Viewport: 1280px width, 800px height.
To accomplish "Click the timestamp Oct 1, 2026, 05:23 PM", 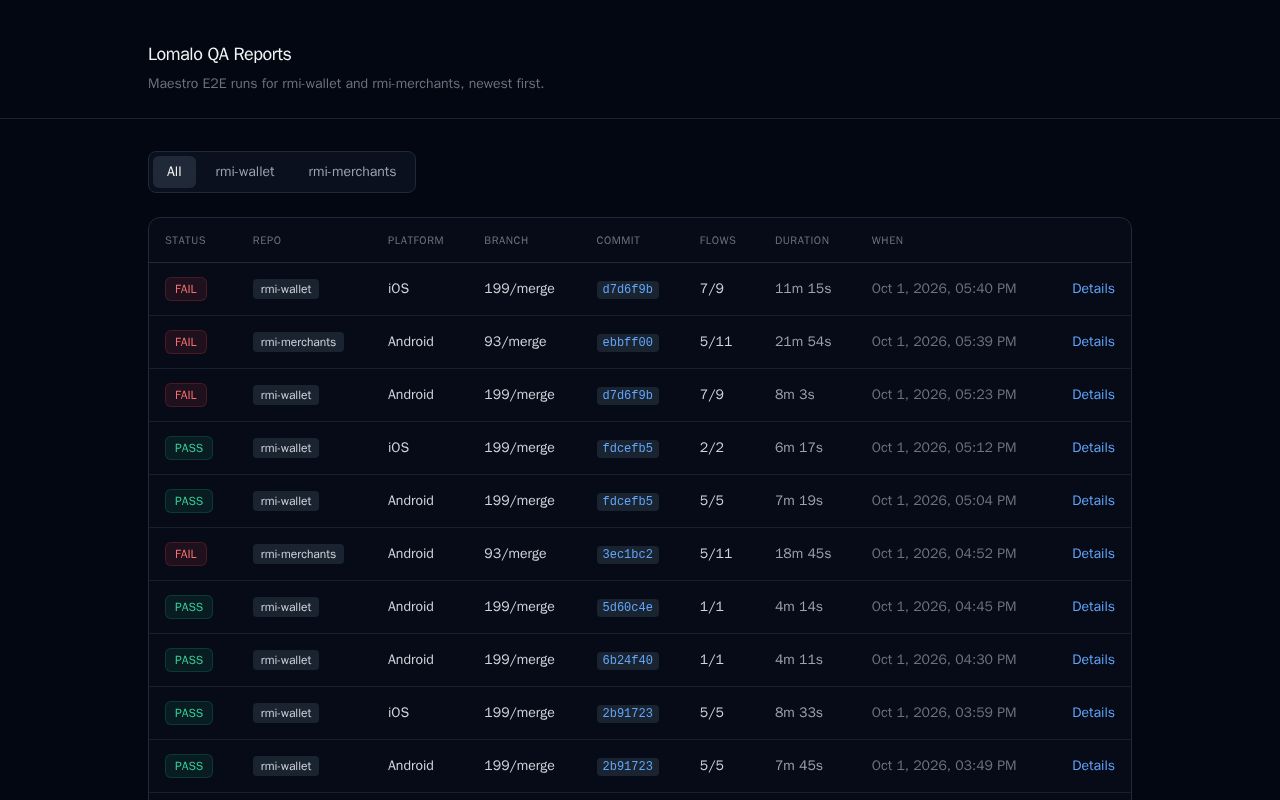I will tap(944, 395).
